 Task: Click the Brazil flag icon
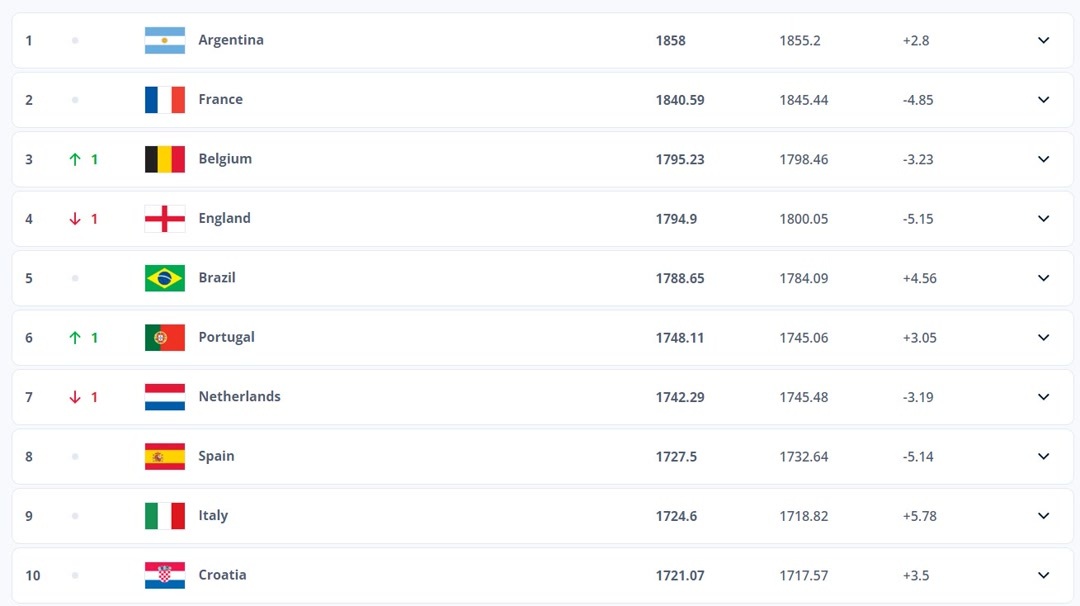click(165, 278)
